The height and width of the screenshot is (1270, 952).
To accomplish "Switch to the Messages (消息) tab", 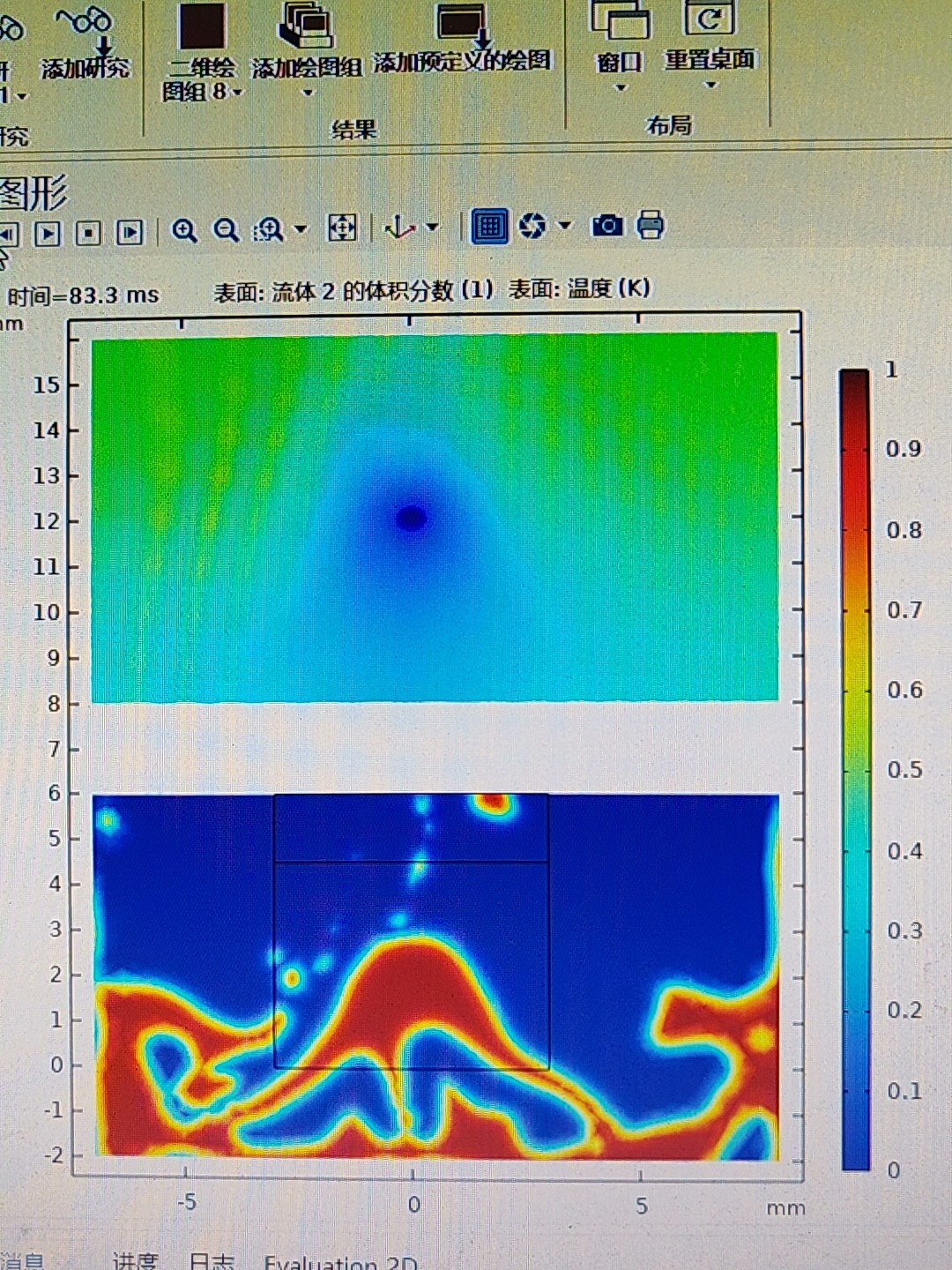I will coord(22,1262).
